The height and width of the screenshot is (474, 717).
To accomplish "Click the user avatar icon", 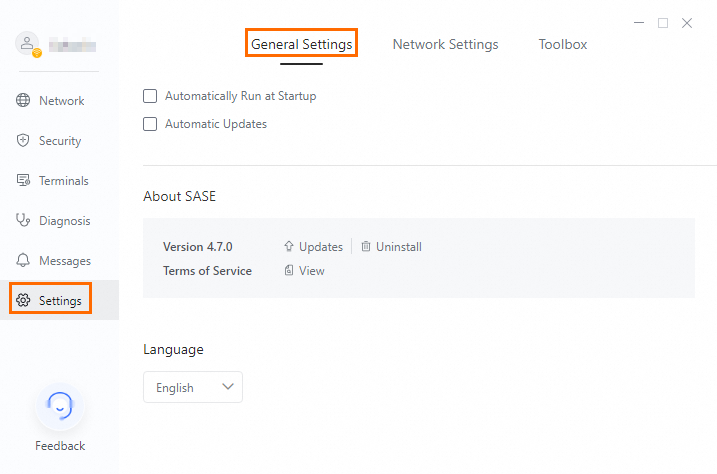I will pos(28,44).
